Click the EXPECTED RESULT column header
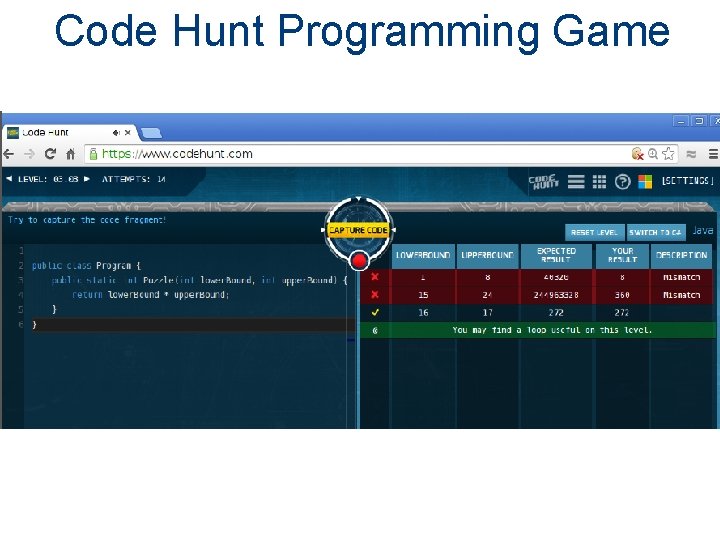The image size is (720, 540). click(557, 256)
